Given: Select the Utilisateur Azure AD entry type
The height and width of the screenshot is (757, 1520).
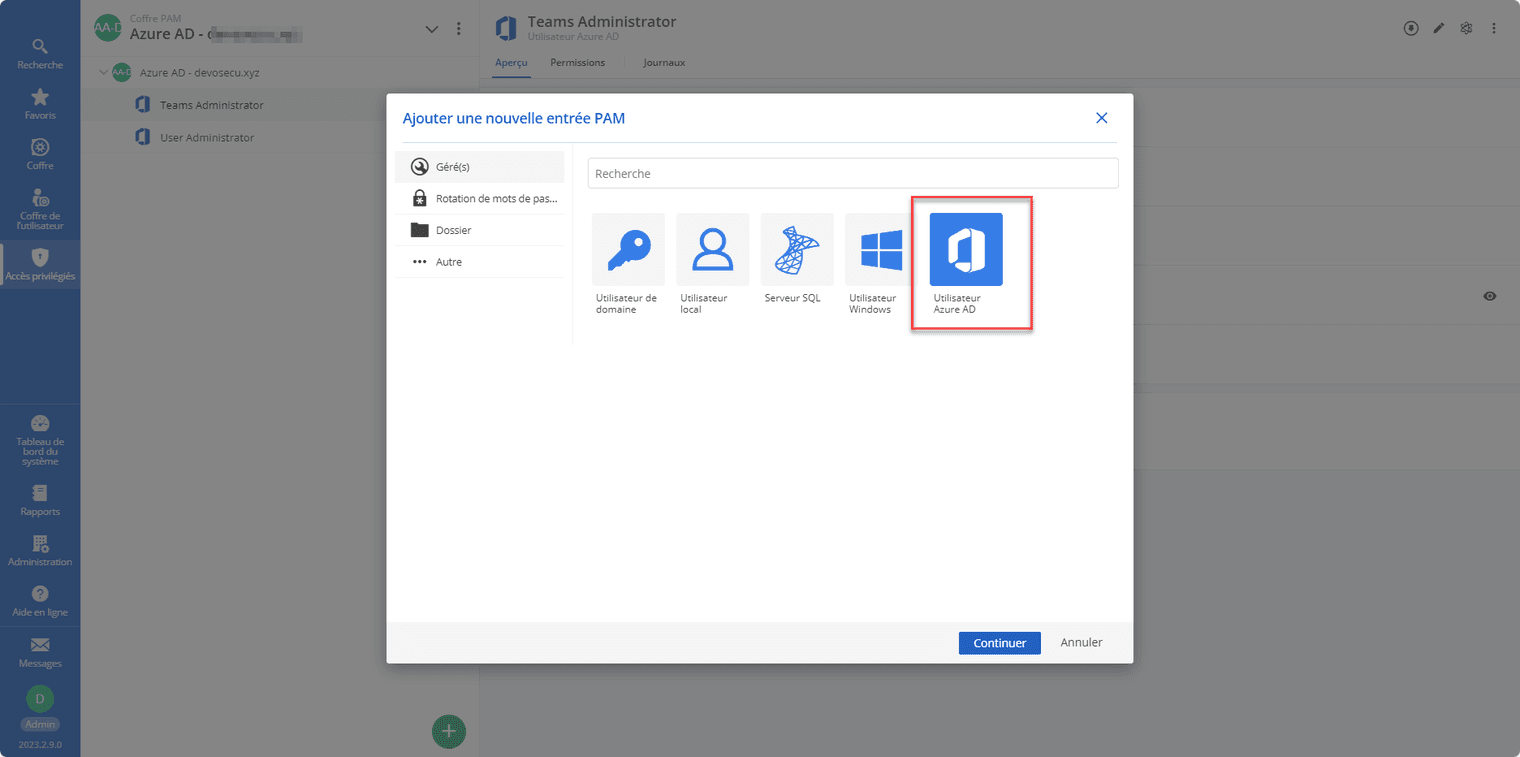Looking at the screenshot, I should click(966, 250).
